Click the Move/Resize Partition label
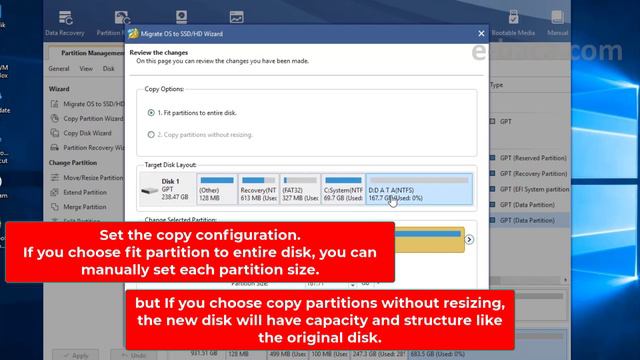The image size is (640, 360). point(93,178)
